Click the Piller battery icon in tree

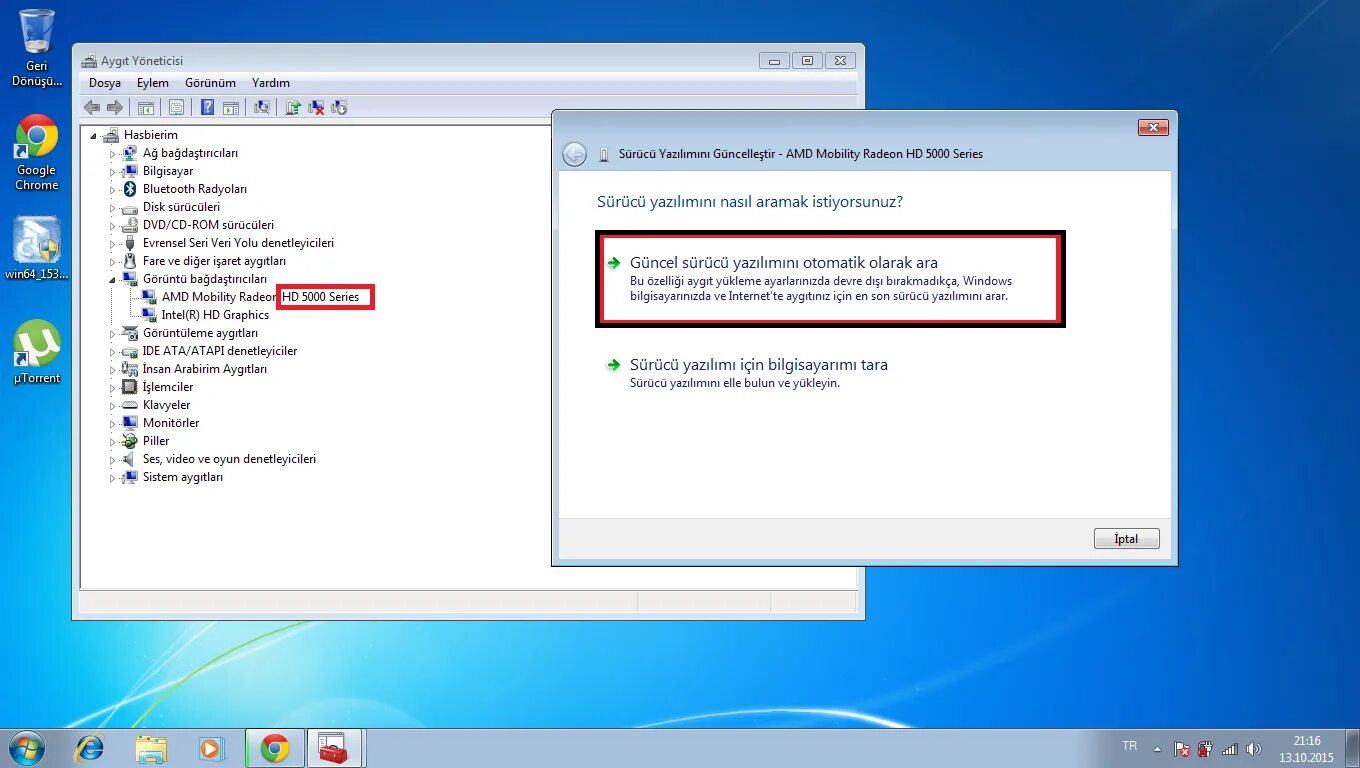[x=129, y=441]
